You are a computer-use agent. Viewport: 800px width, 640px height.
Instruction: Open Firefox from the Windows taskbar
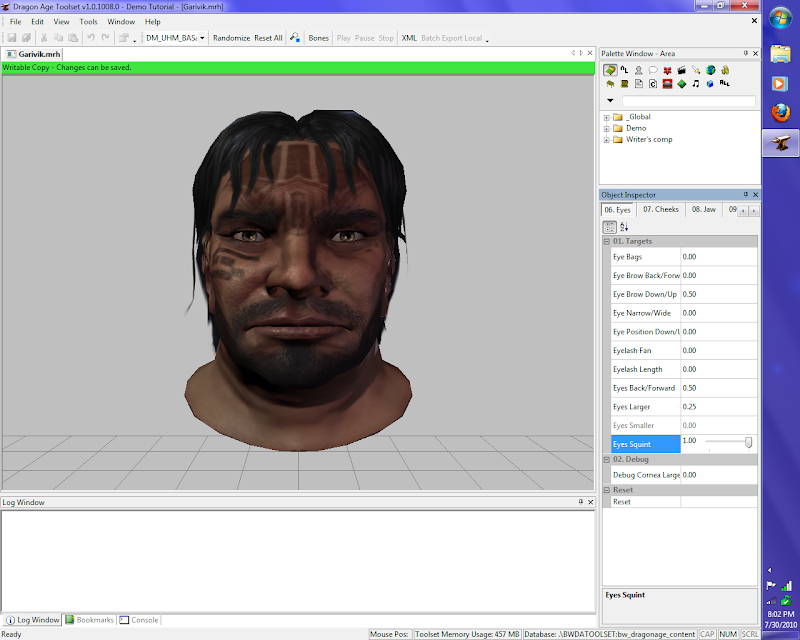(x=780, y=114)
